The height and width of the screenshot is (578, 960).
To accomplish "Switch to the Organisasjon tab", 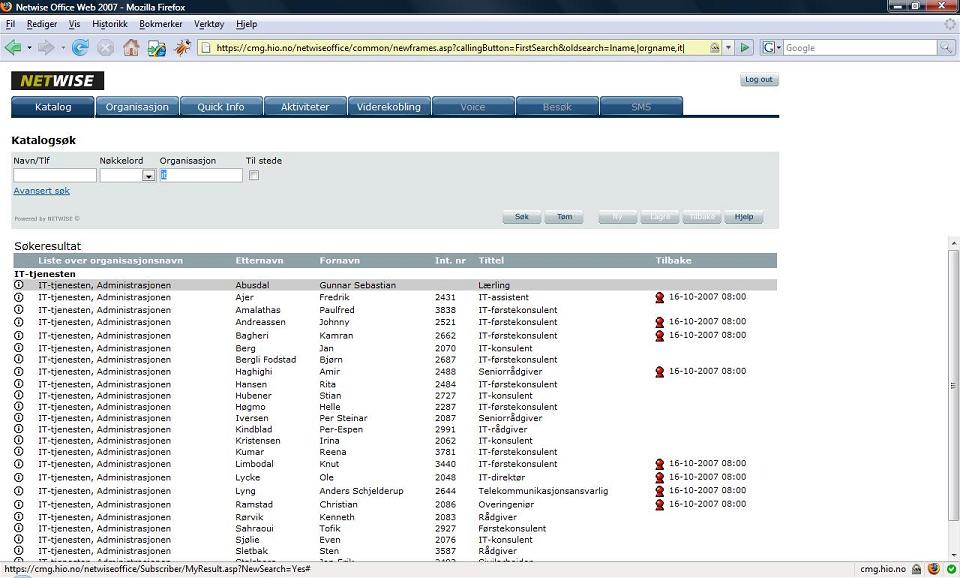I will [137, 107].
